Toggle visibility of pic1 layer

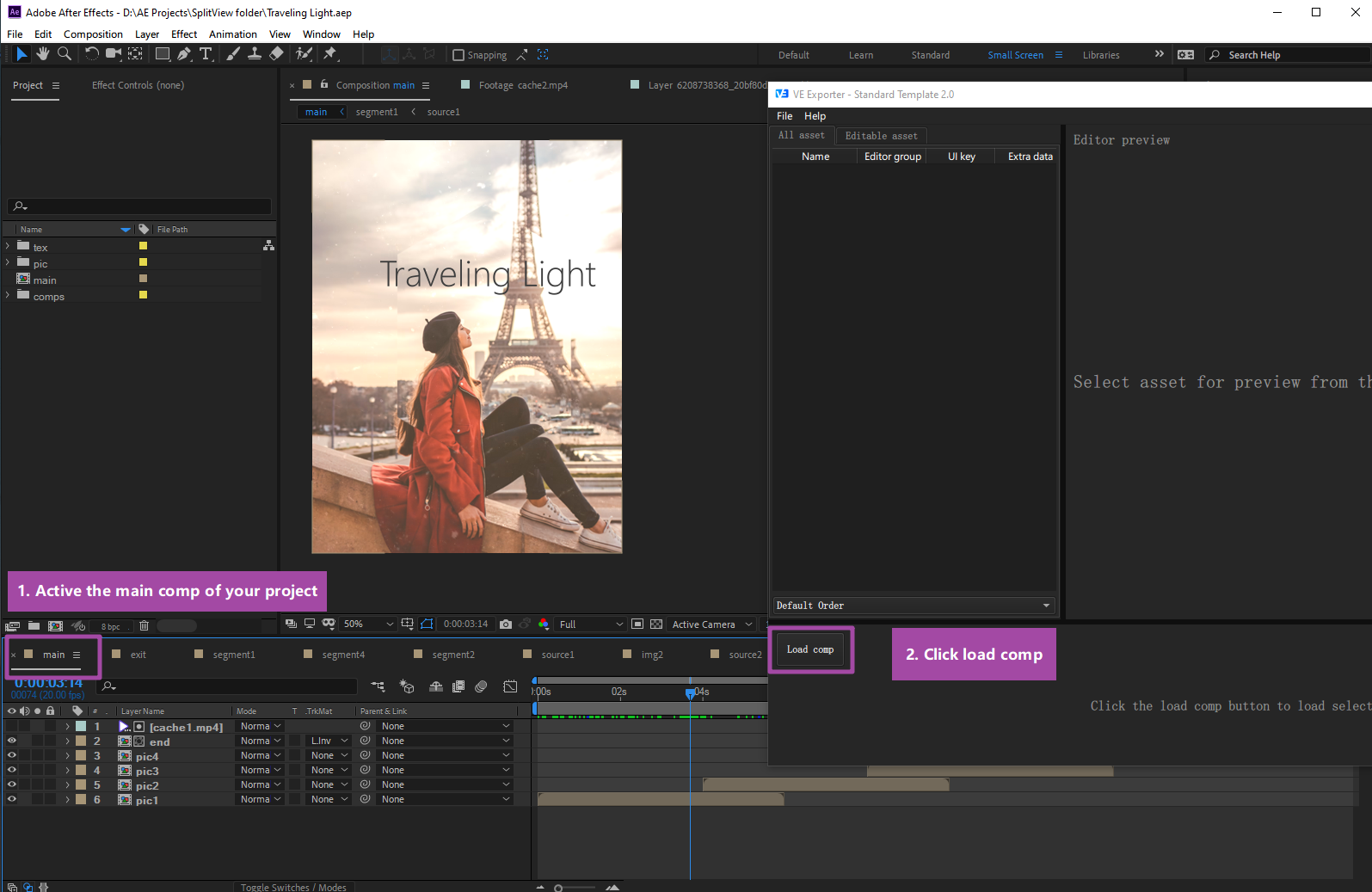point(12,799)
